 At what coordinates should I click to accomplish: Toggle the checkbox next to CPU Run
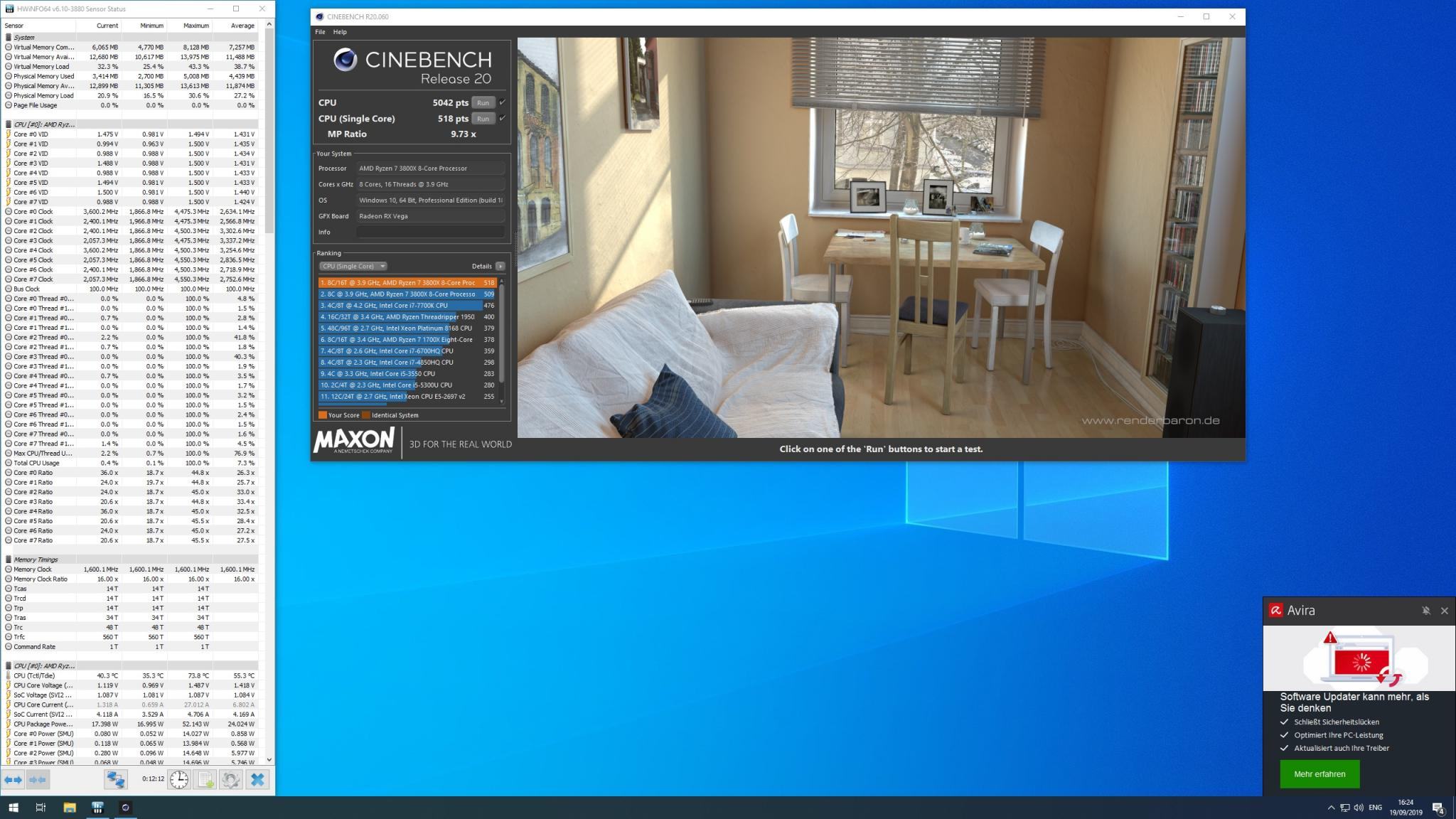point(503,102)
